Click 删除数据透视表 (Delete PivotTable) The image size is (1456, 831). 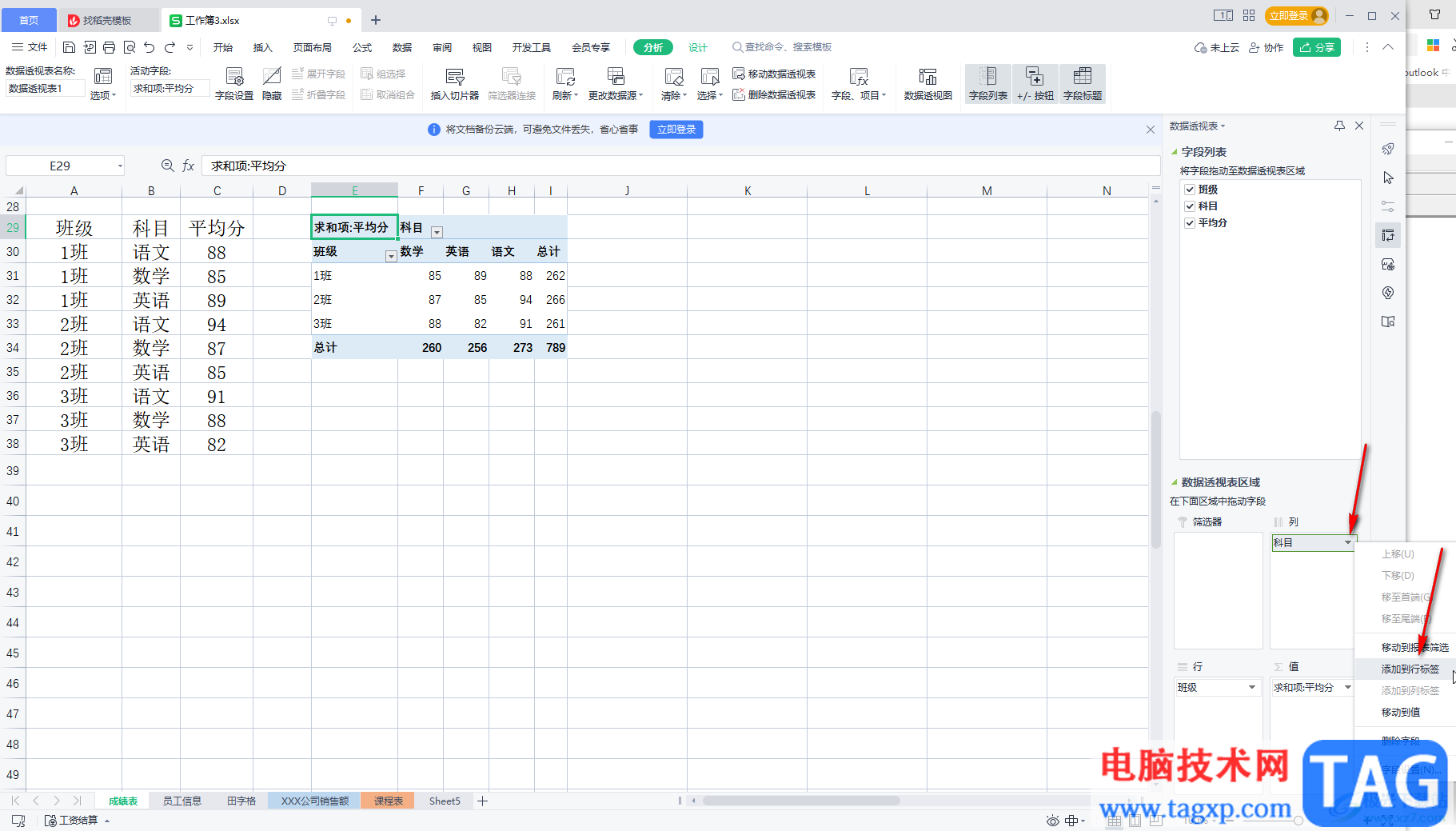pyautogui.click(x=774, y=94)
